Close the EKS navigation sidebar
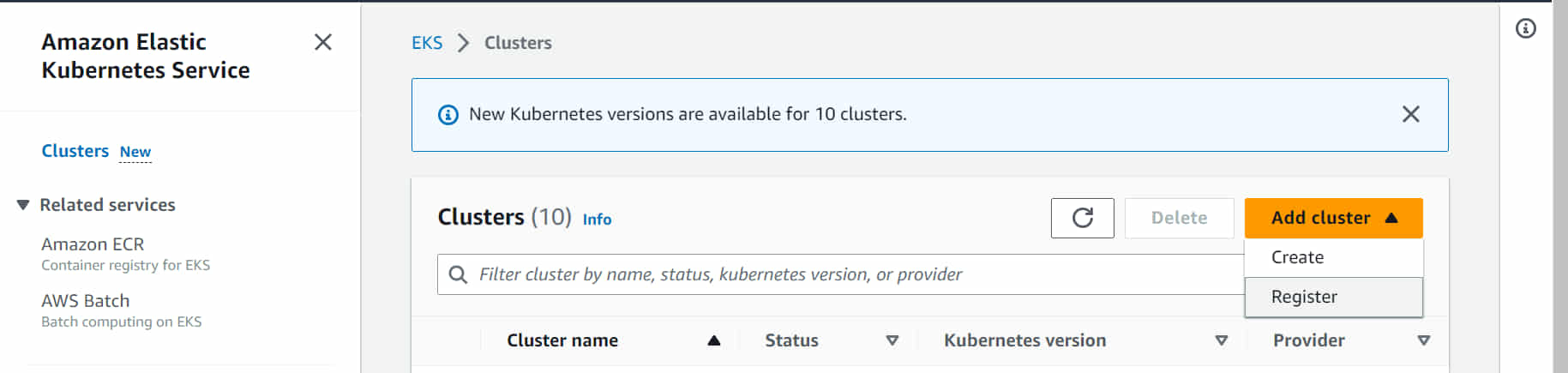Screen dimensions: 1568x373 coord(323,42)
